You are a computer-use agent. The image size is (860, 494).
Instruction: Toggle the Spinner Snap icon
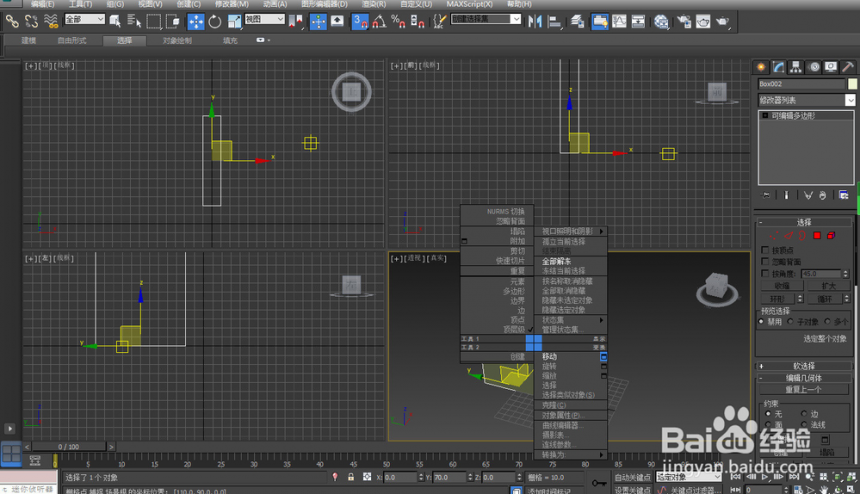click(x=417, y=21)
